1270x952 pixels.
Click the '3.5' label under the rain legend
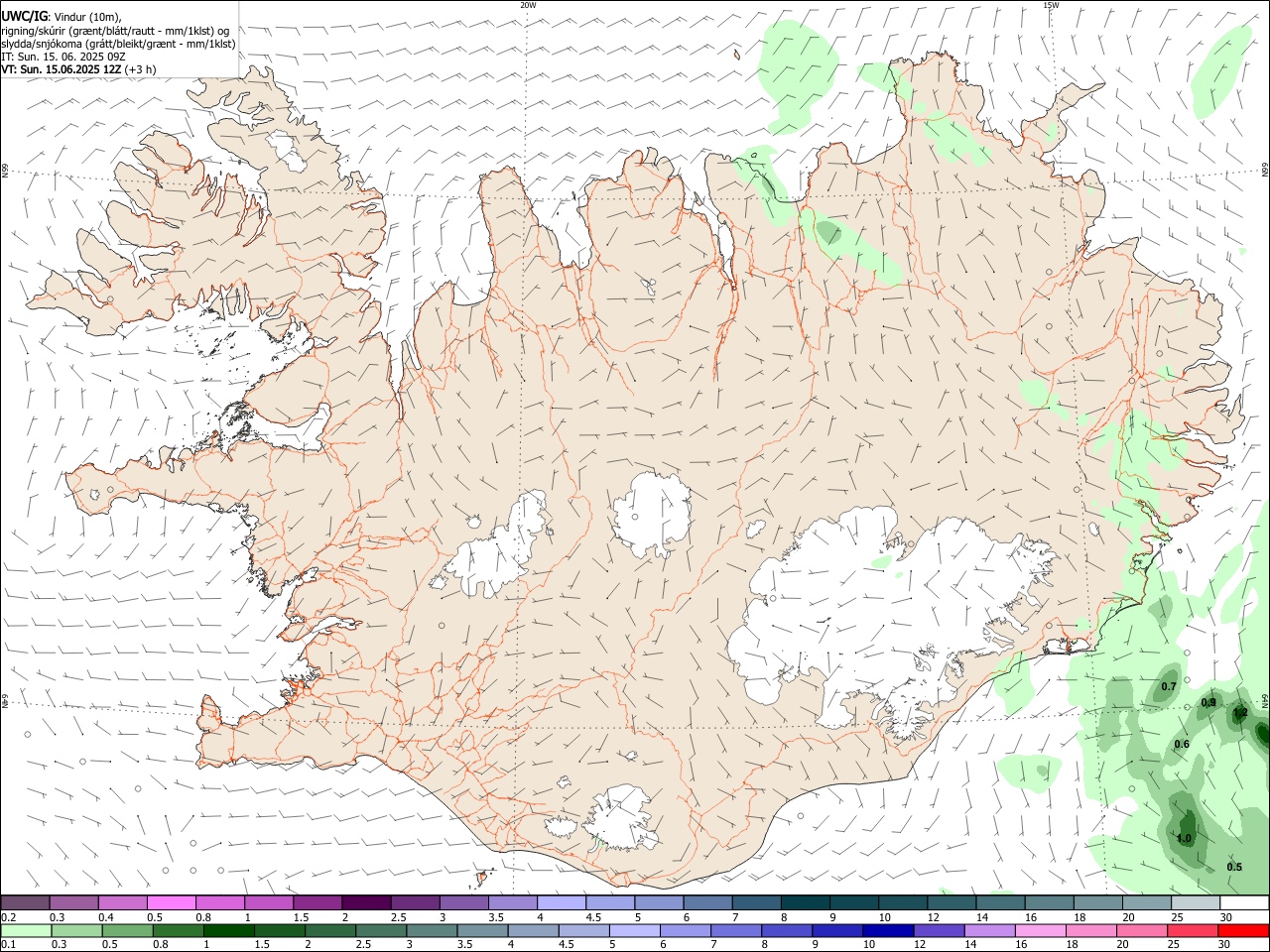coord(464,945)
